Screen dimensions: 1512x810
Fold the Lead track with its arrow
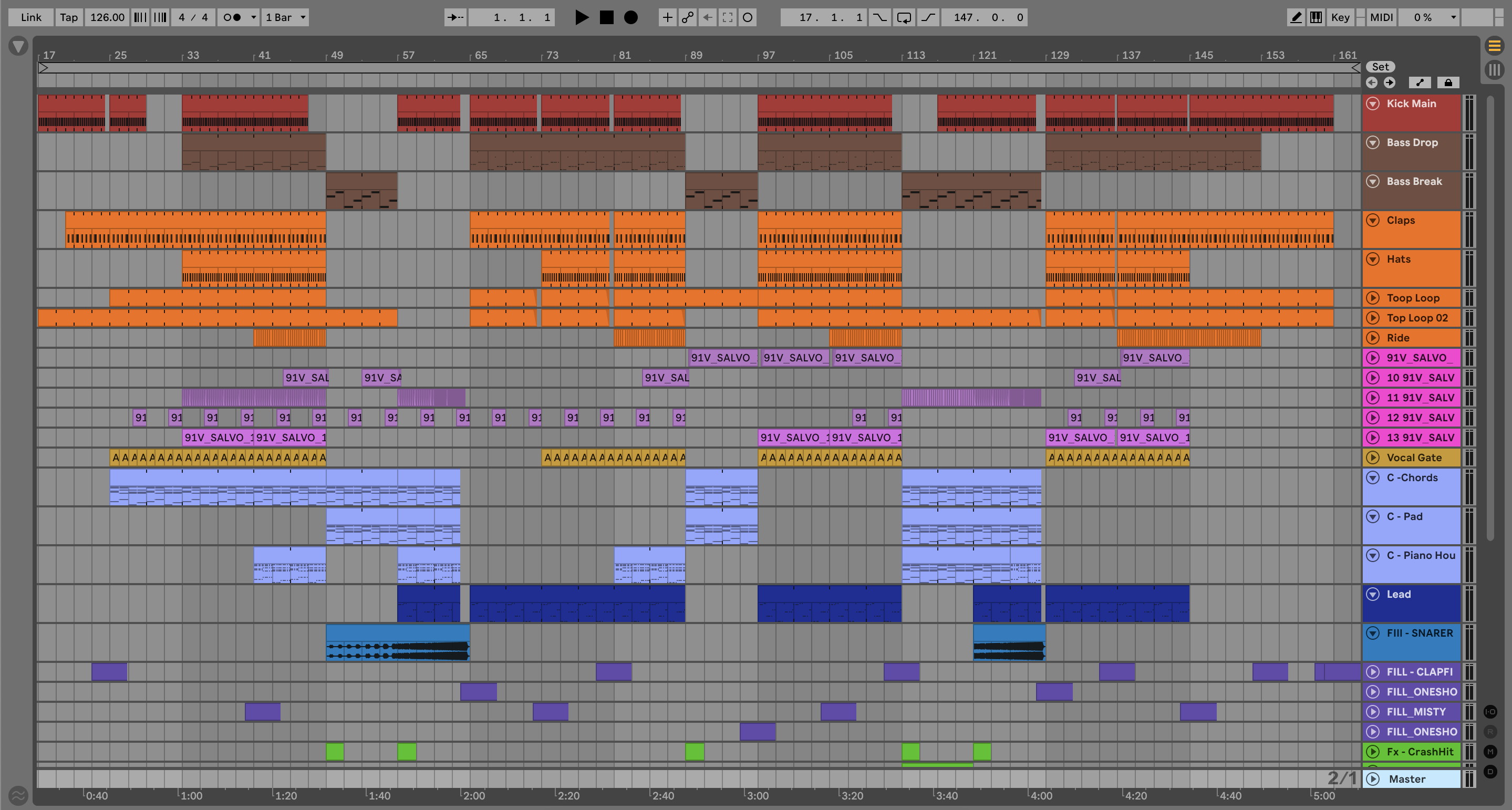tap(1372, 595)
